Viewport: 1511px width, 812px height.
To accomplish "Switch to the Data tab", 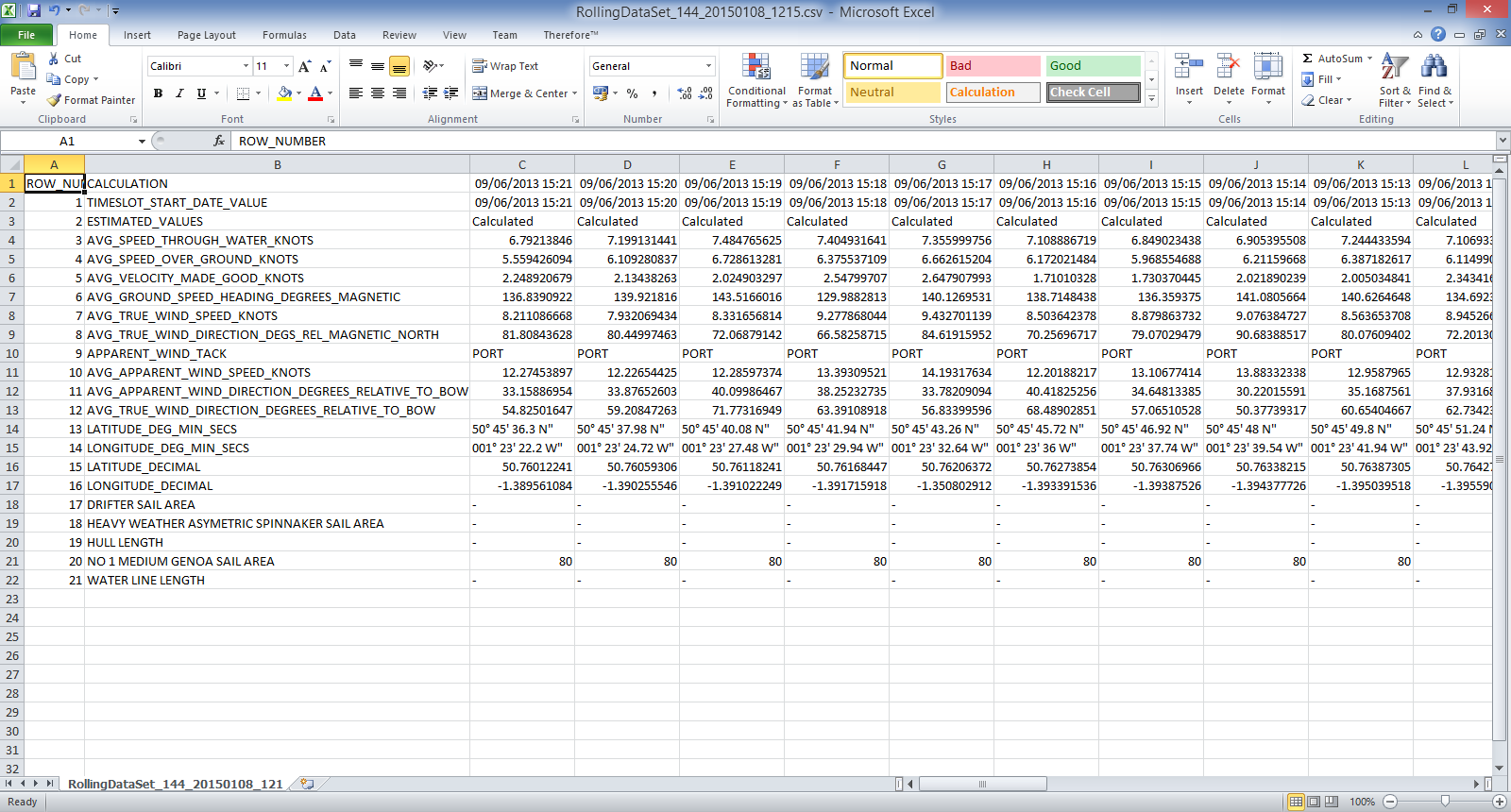I will [345, 35].
